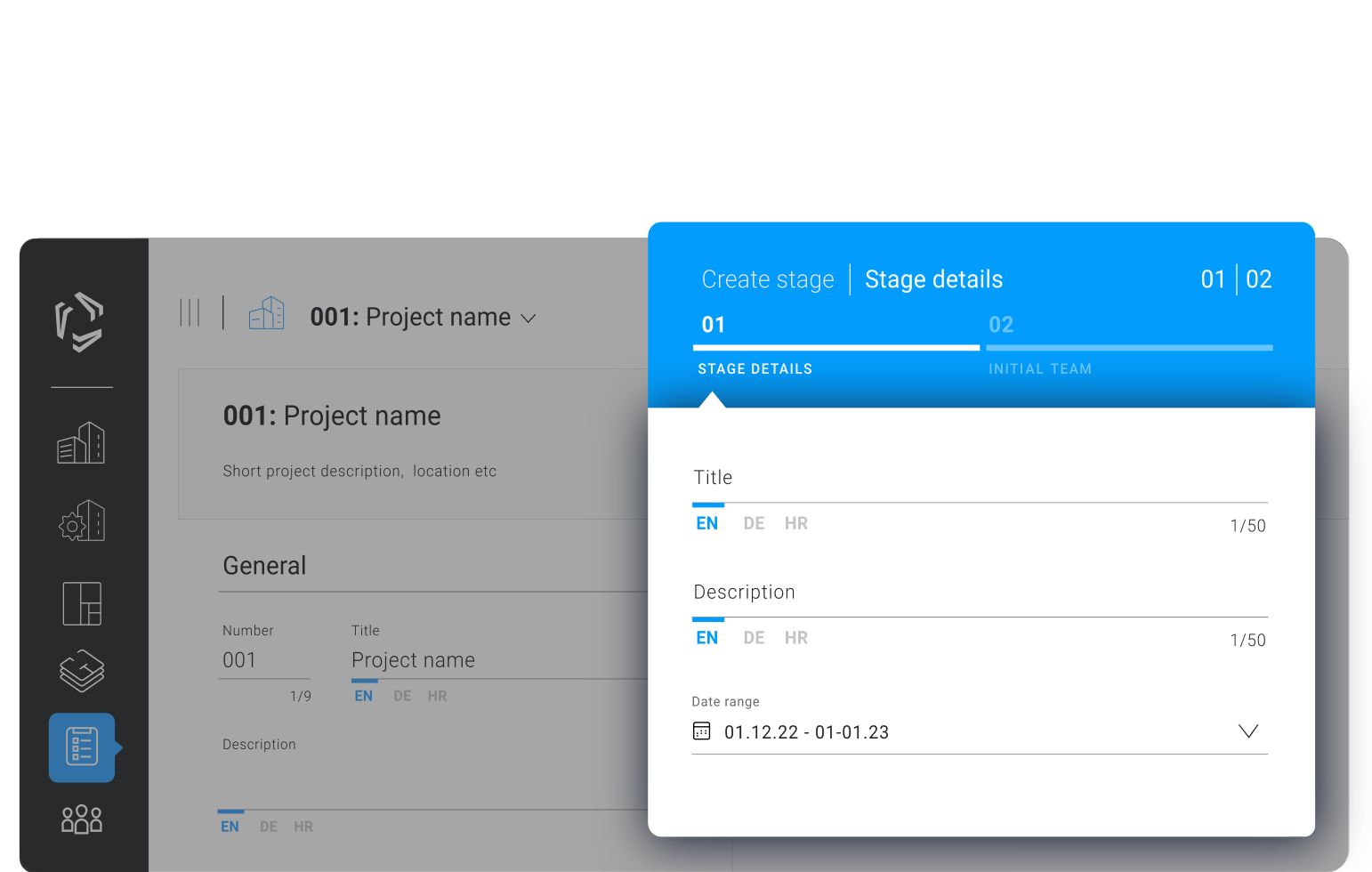
Task: Expand the 001: Project name header dropdown
Action: [529, 319]
